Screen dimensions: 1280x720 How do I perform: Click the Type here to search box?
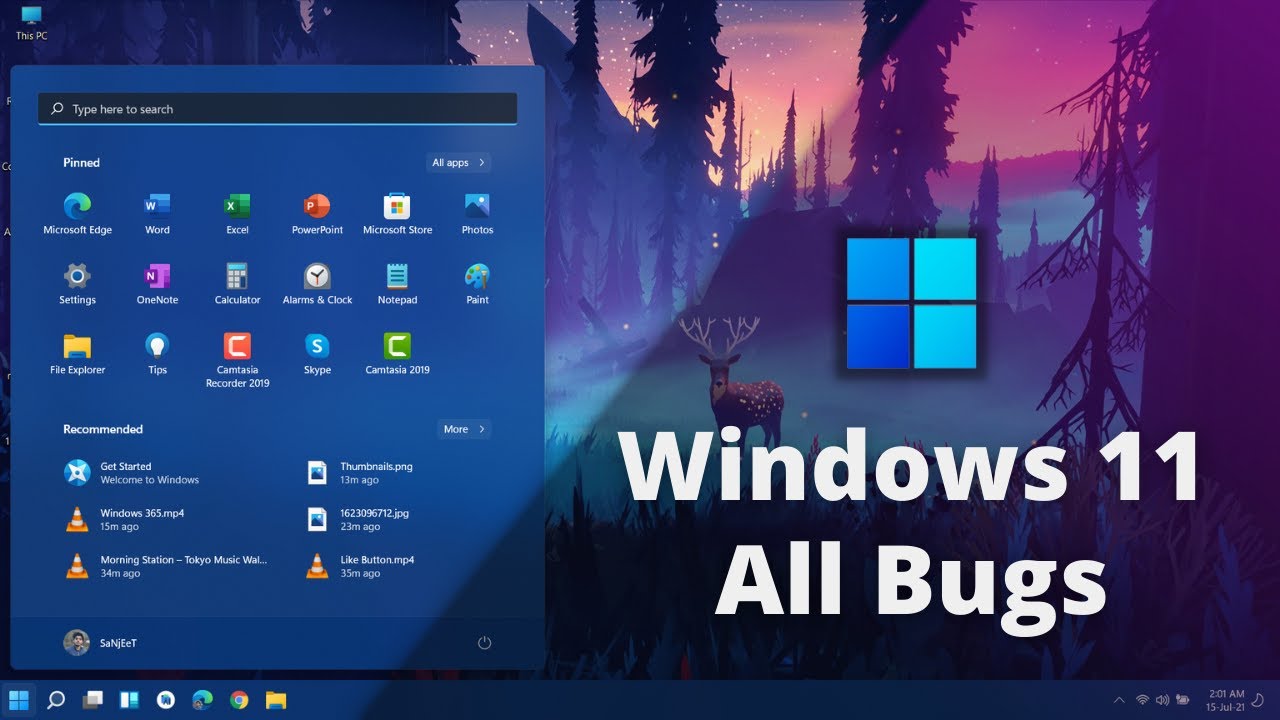[277, 109]
